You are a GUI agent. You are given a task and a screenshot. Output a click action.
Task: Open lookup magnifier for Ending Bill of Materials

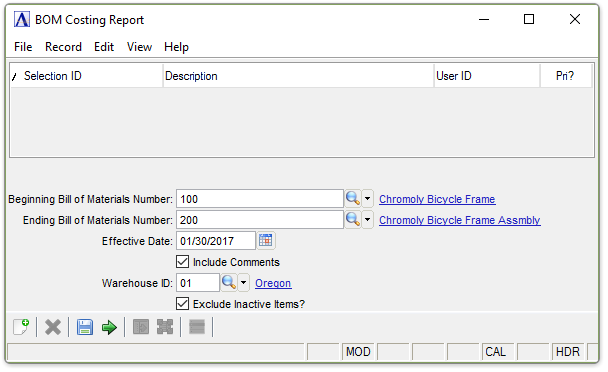click(x=352, y=220)
